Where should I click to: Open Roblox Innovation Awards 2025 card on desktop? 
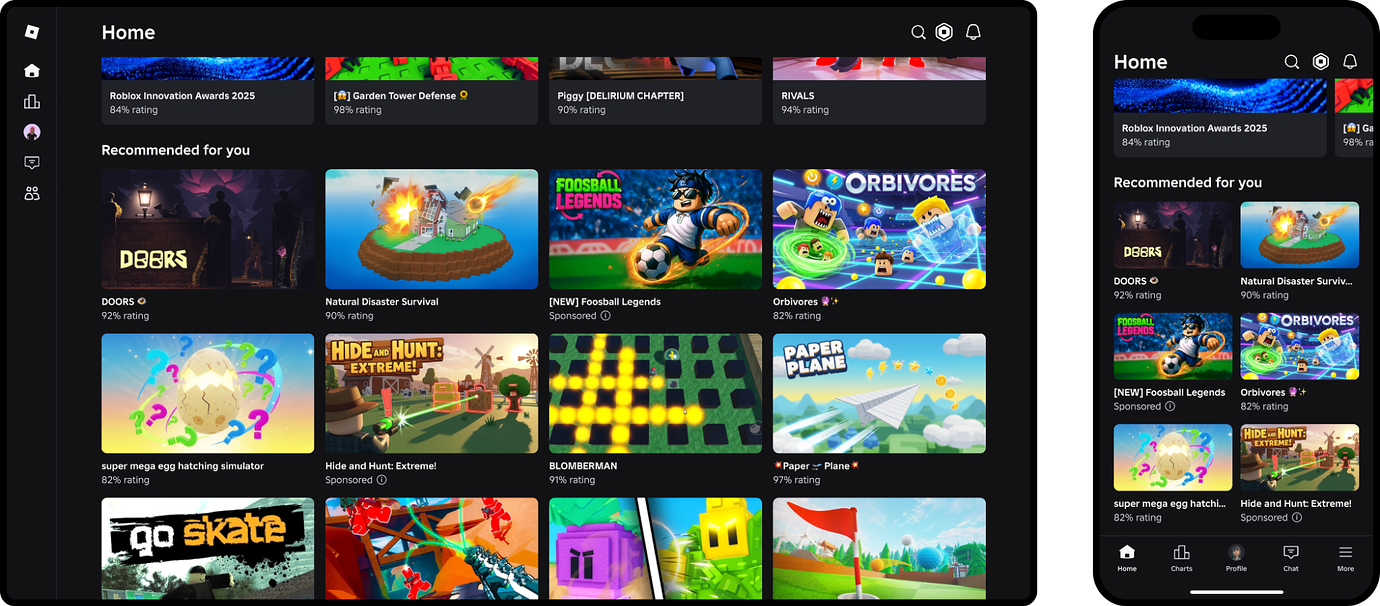[x=208, y=90]
